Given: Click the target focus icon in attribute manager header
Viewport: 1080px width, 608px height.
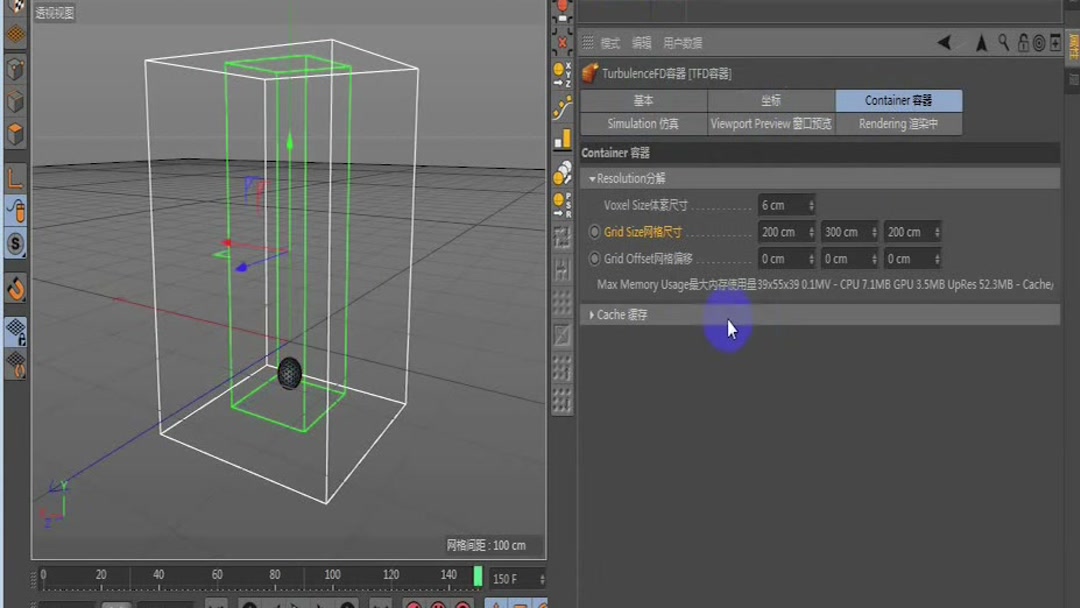Looking at the screenshot, I should click(x=1040, y=43).
